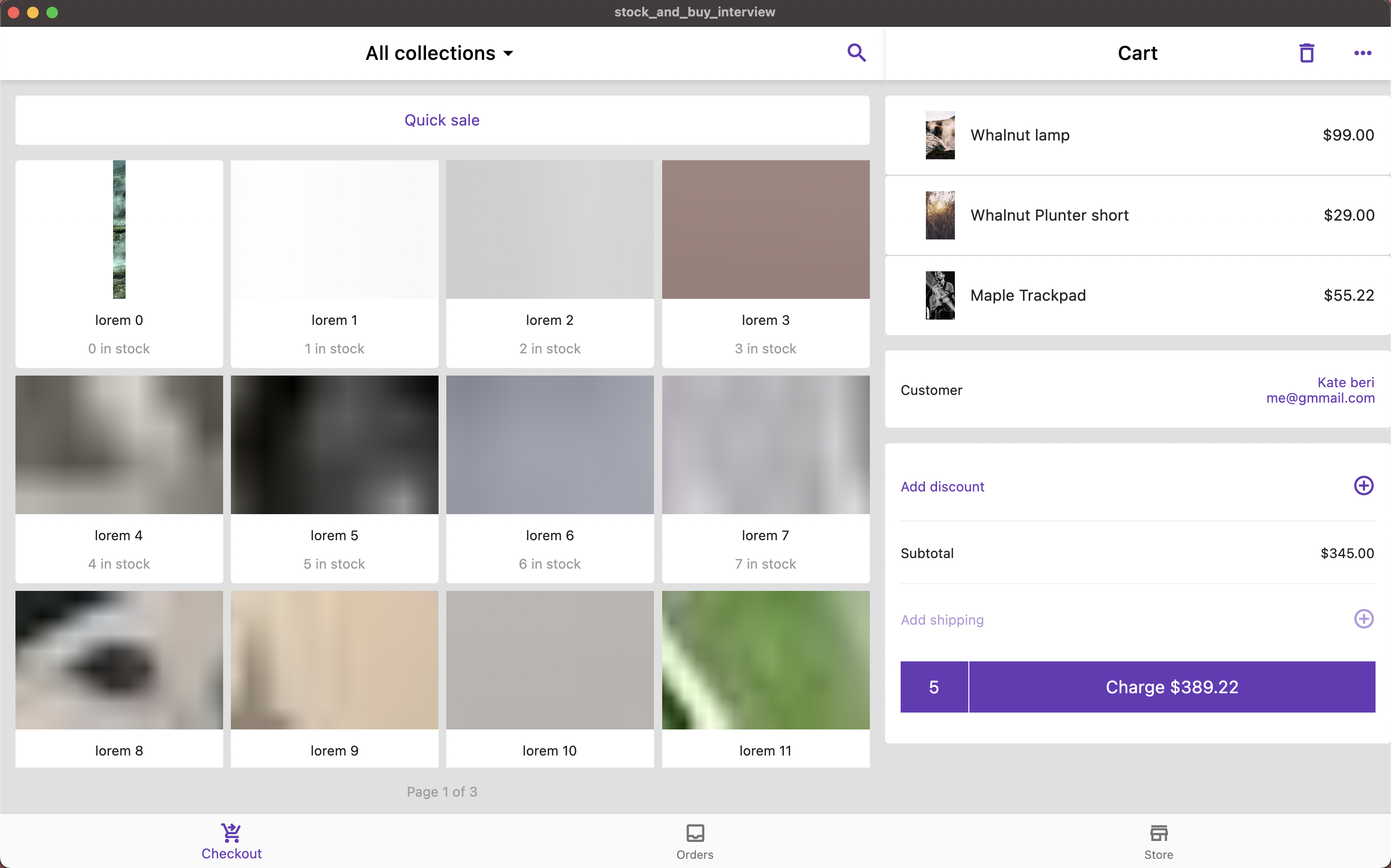Click the Checkout cart icon
1391x868 pixels.
pos(231,832)
